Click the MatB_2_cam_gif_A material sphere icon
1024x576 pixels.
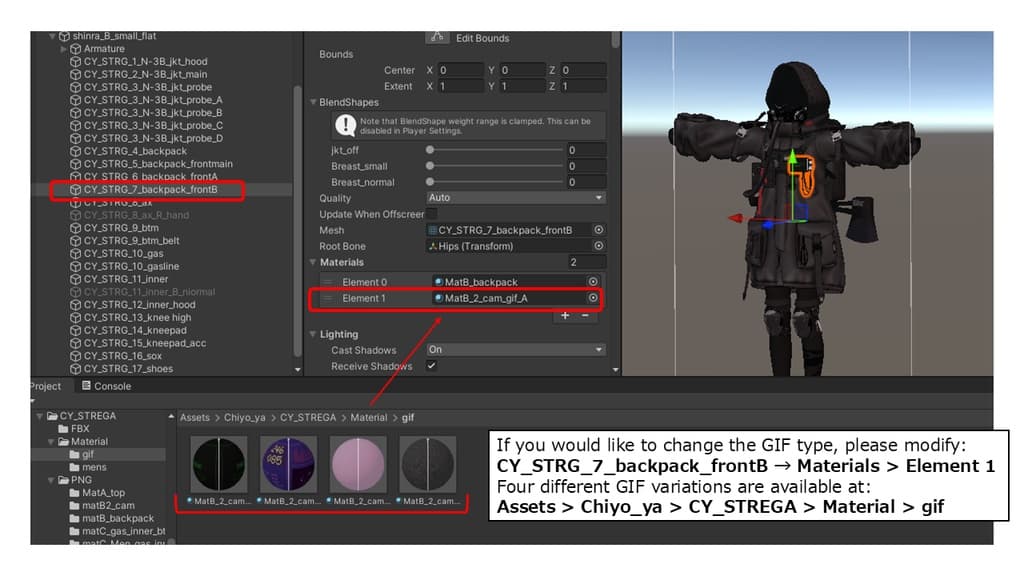pyautogui.click(x=439, y=298)
